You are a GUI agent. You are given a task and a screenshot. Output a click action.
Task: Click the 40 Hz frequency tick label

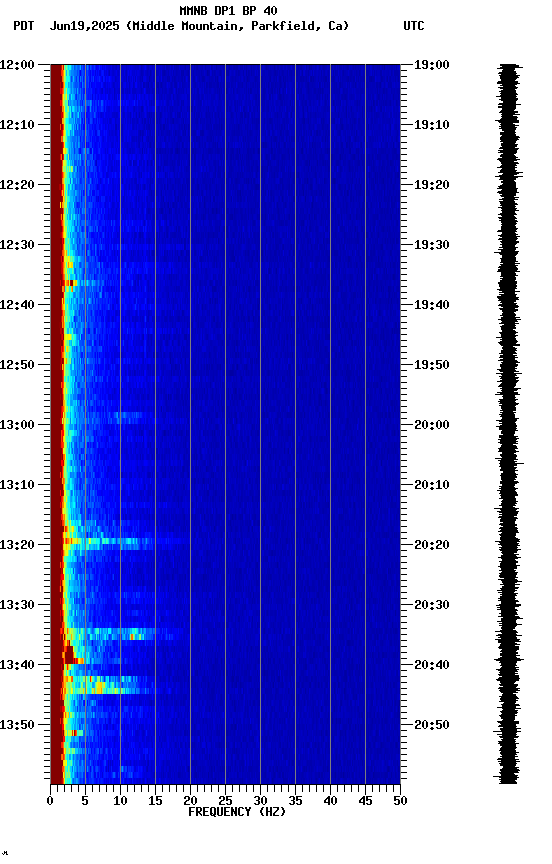330,801
